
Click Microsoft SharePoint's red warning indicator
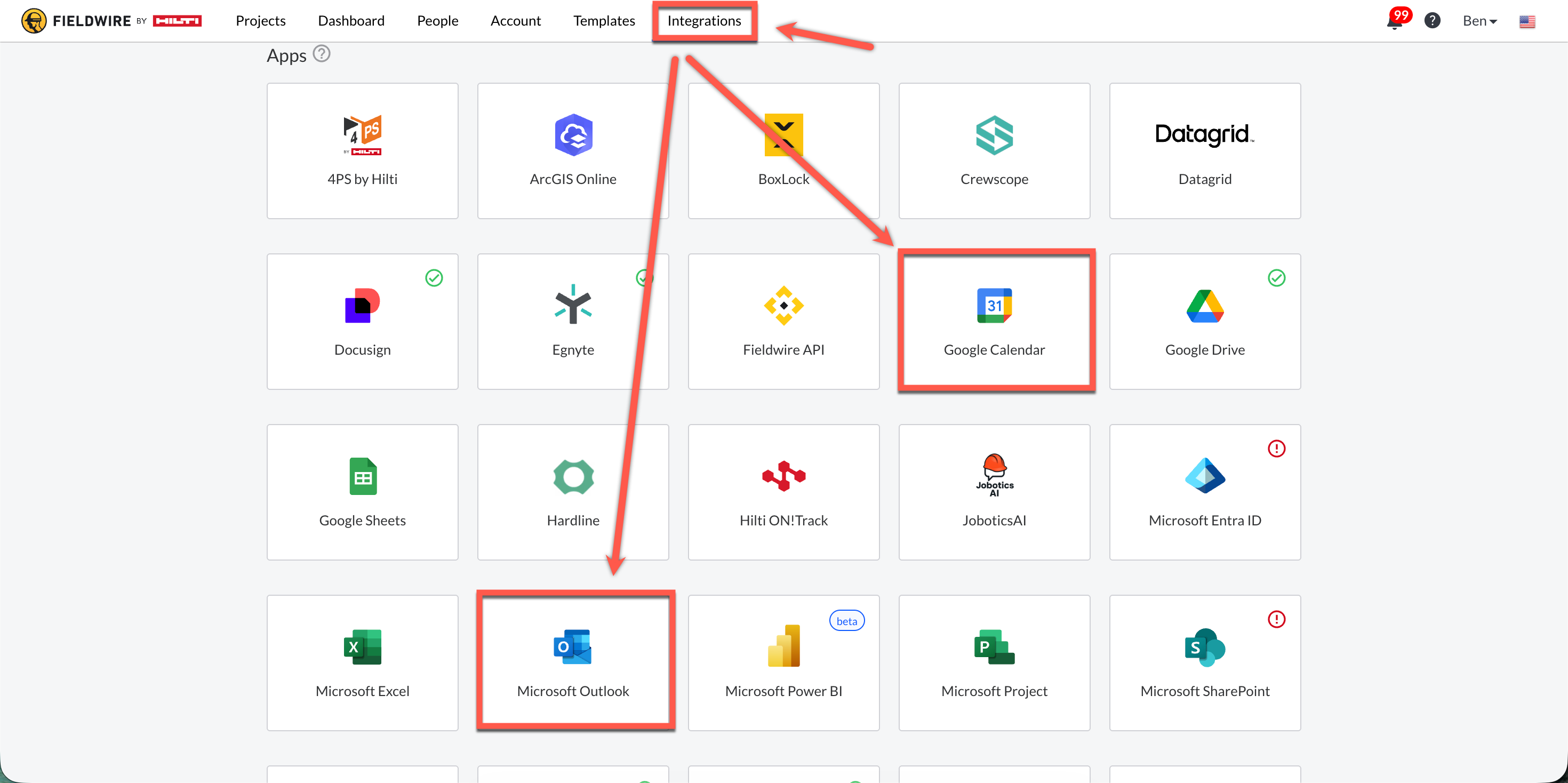point(1276,619)
